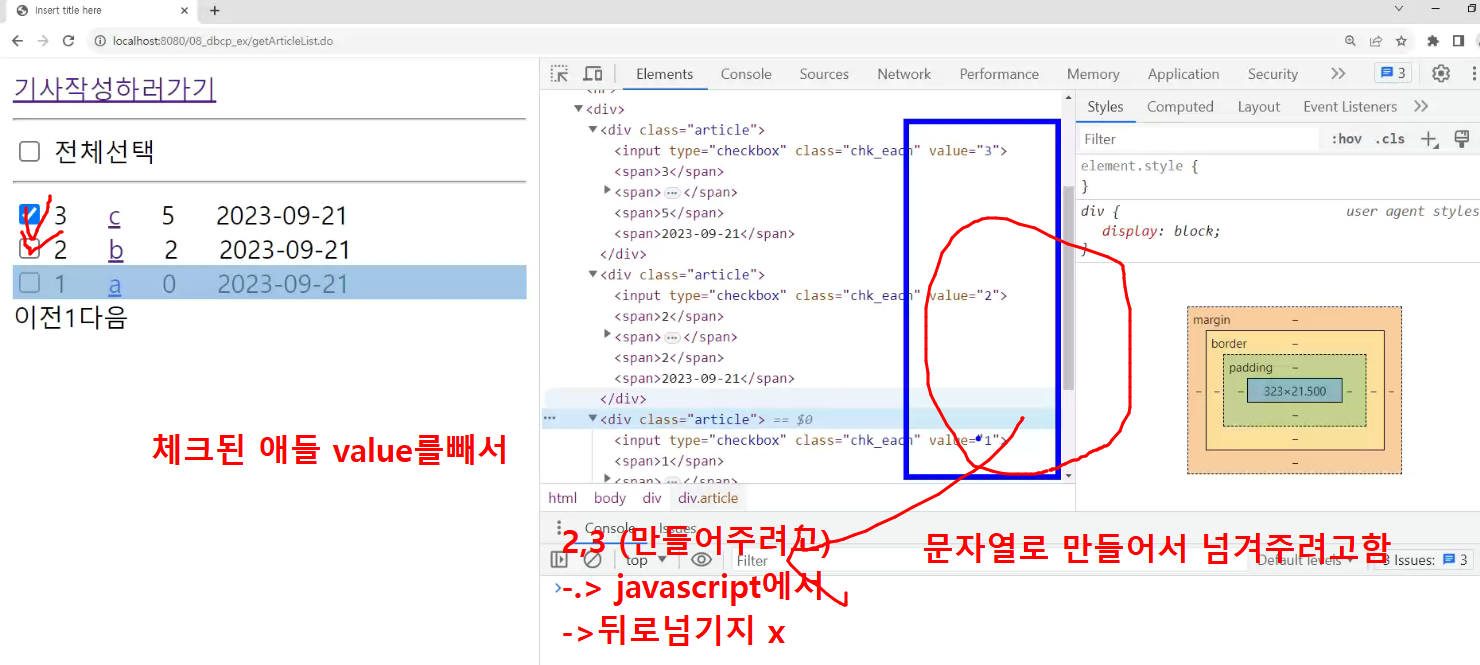The height and width of the screenshot is (665, 1480).
Task: Open the tab search chevron
Action: pos(1398,8)
